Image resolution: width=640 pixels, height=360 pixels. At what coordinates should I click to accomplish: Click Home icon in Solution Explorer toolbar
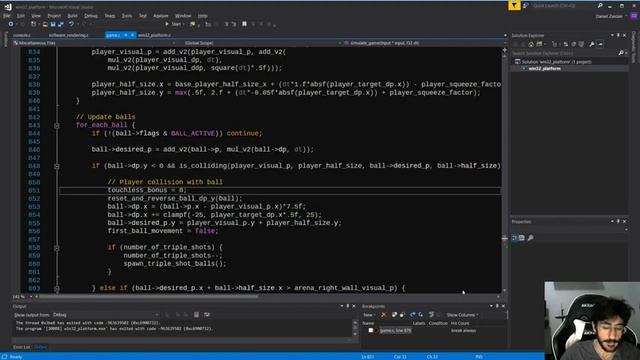pyautogui.click(x=531, y=44)
